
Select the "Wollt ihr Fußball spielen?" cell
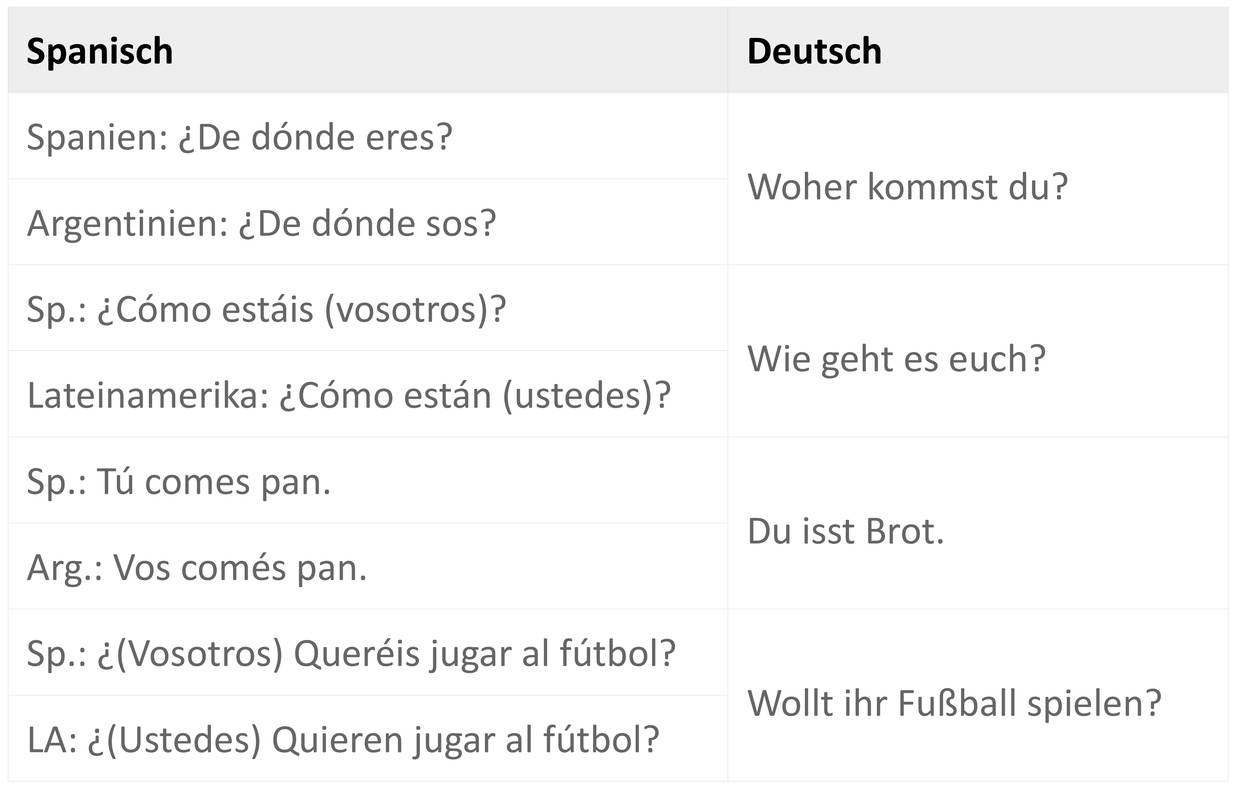pyautogui.click(x=954, y=702)
